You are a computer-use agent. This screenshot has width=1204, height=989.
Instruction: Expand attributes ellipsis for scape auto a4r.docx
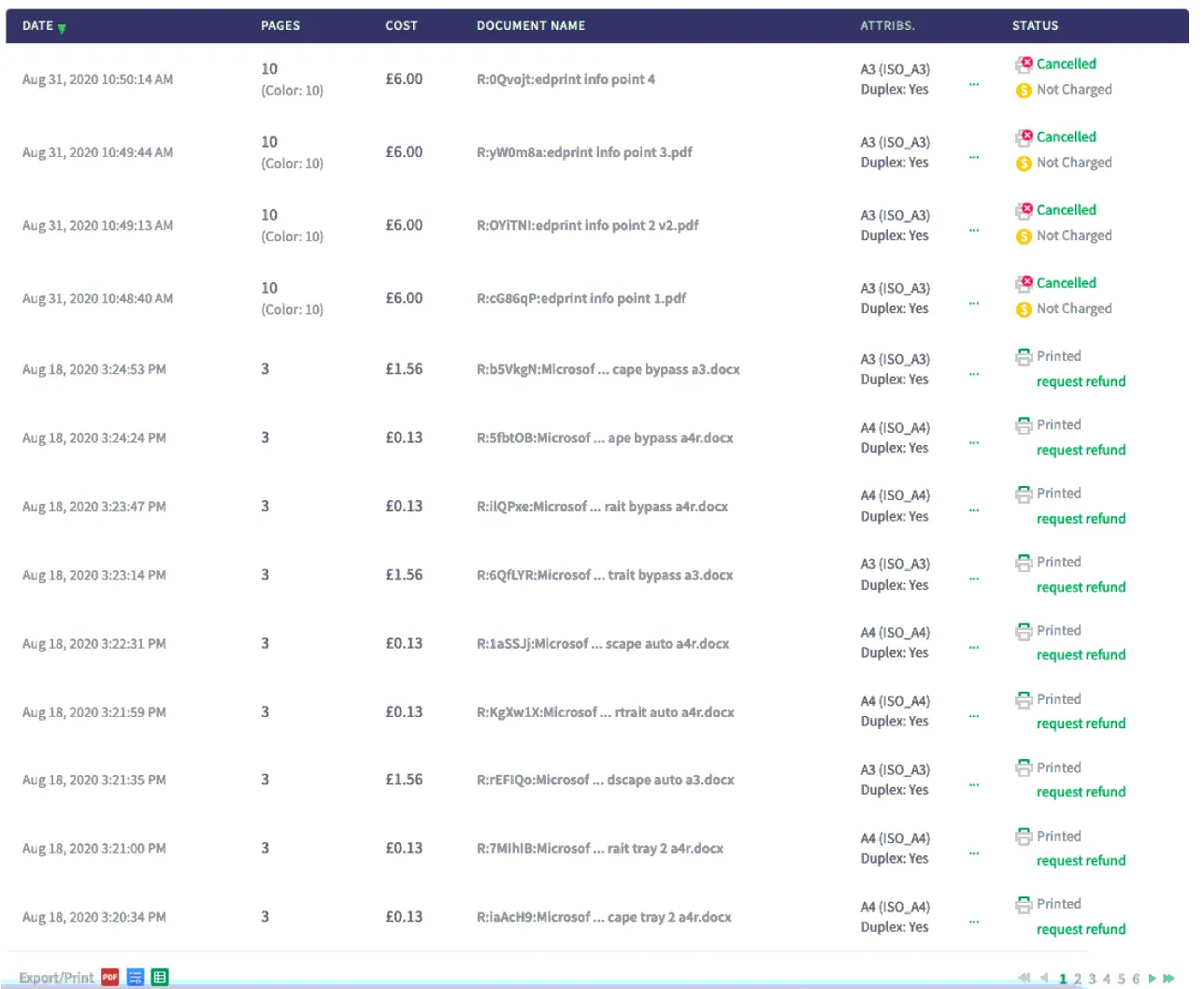[974, 647]
